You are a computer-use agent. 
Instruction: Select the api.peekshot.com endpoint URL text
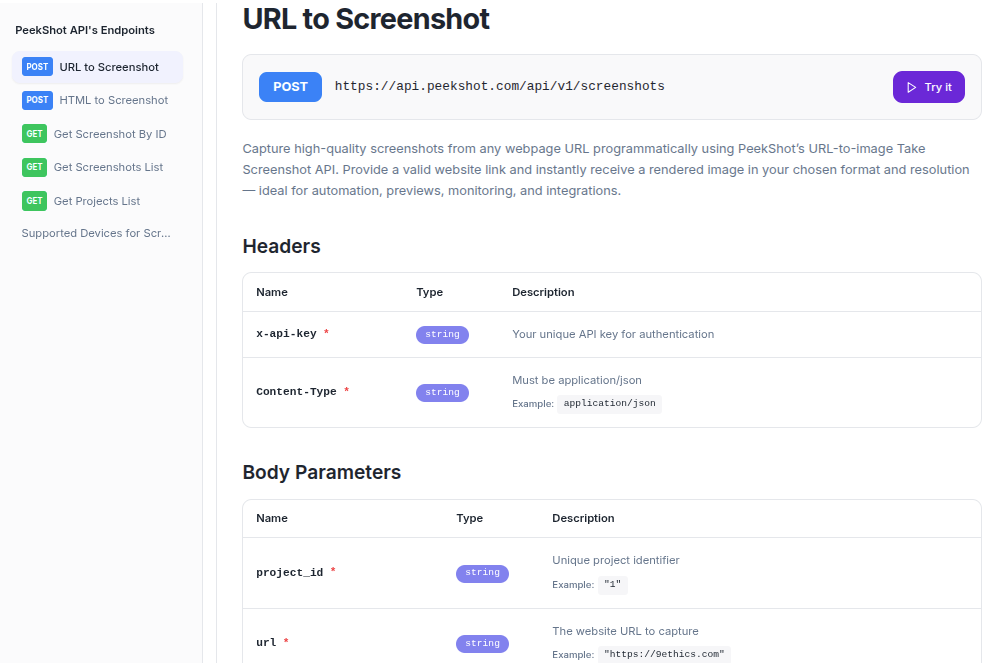pos(499,87)
